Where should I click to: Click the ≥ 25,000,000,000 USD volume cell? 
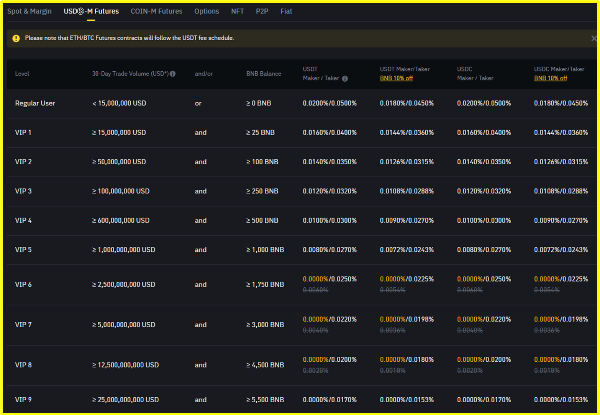(x=125, y=400)
